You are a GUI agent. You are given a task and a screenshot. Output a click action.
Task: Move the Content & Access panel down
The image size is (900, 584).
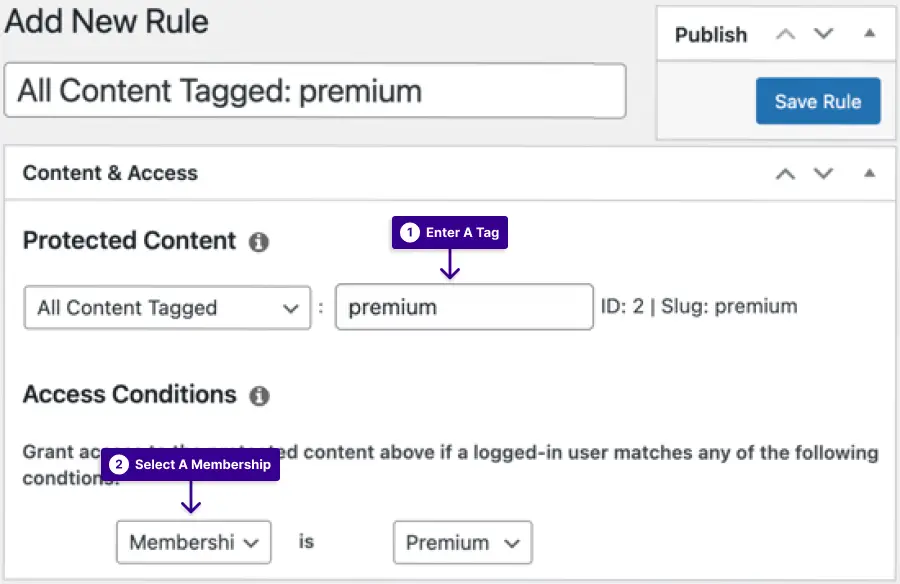click(823, 173)
